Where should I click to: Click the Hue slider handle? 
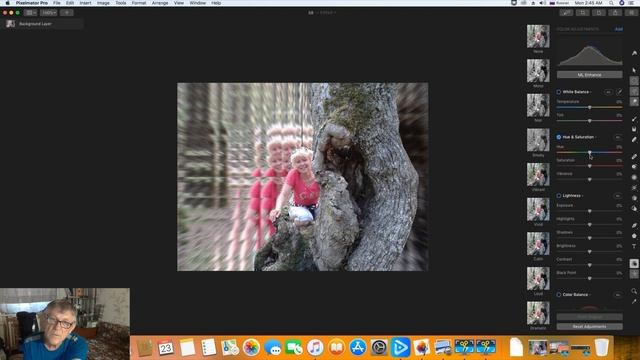point(589,152)
